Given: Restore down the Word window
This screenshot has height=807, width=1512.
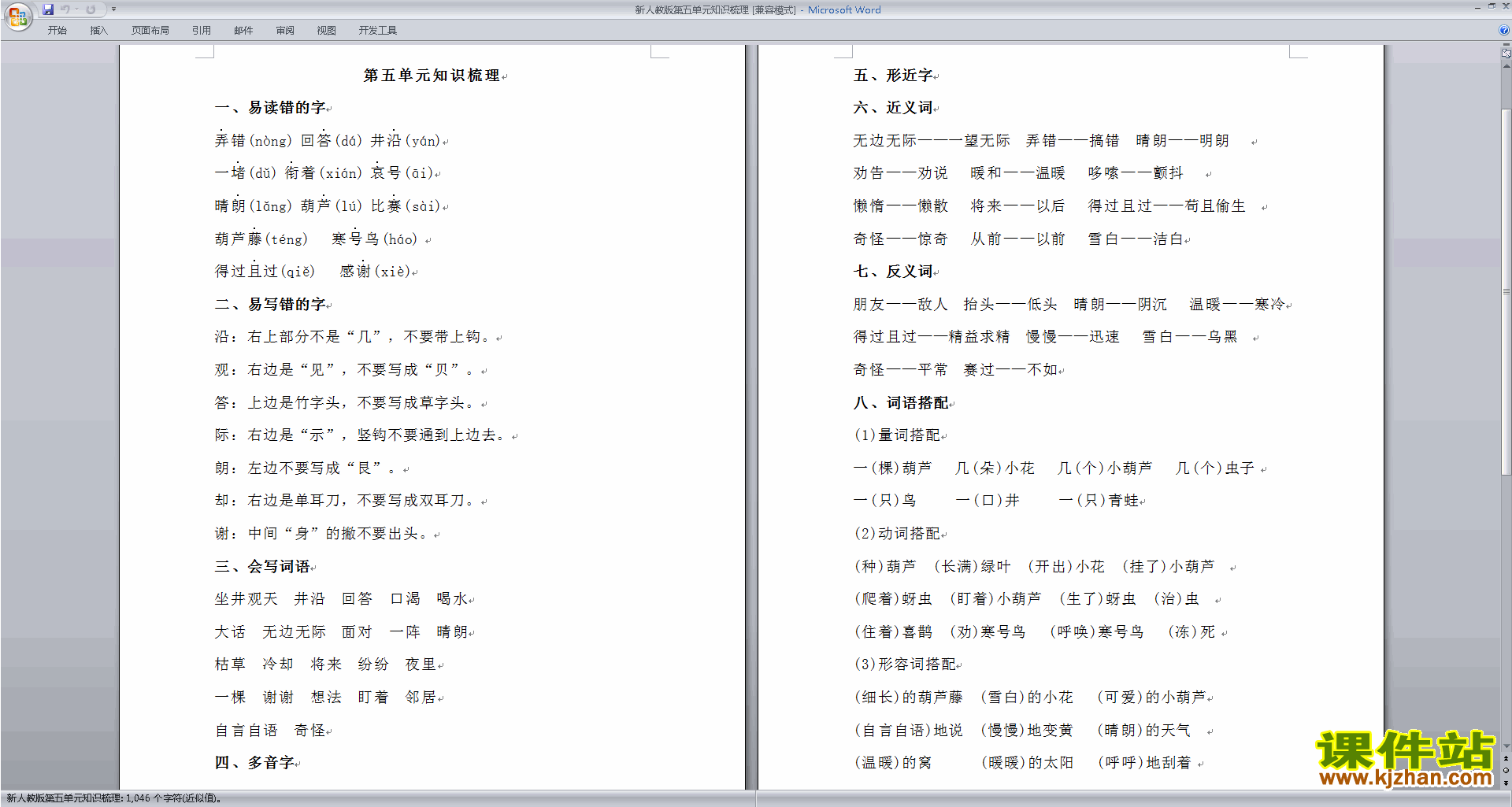Looking at the screenshot, I should (x=1492, y=7).
